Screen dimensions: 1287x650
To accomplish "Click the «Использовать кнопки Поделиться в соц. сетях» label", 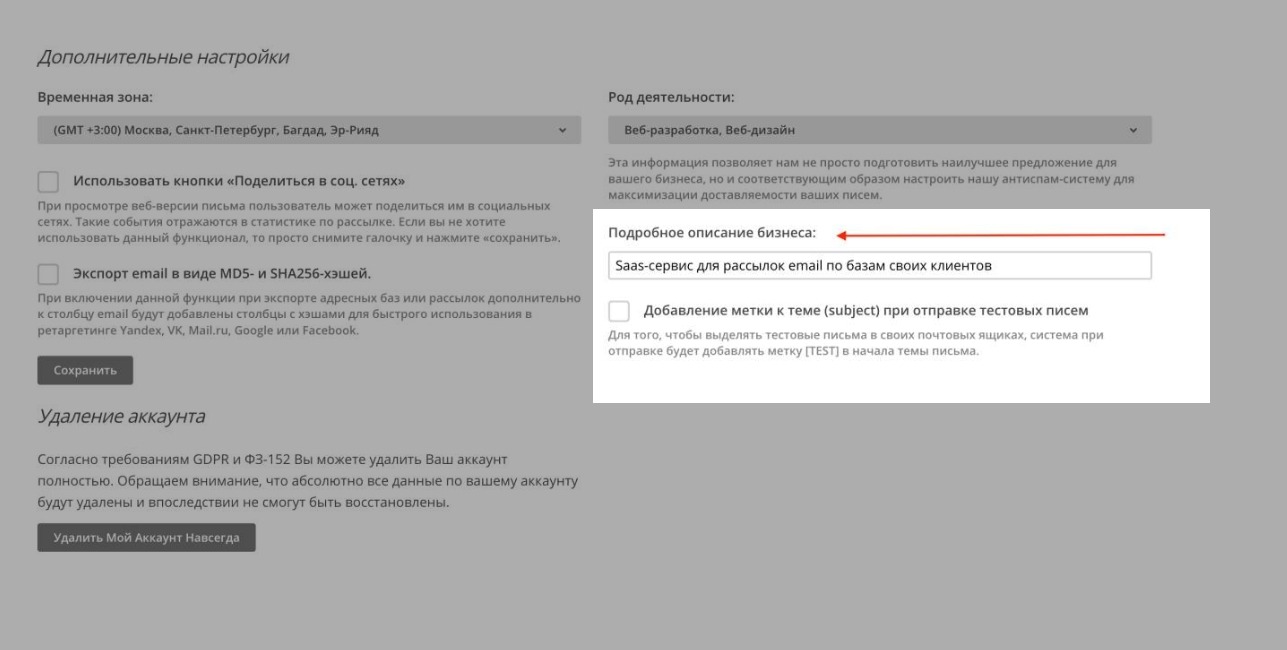I will (238, 182).
